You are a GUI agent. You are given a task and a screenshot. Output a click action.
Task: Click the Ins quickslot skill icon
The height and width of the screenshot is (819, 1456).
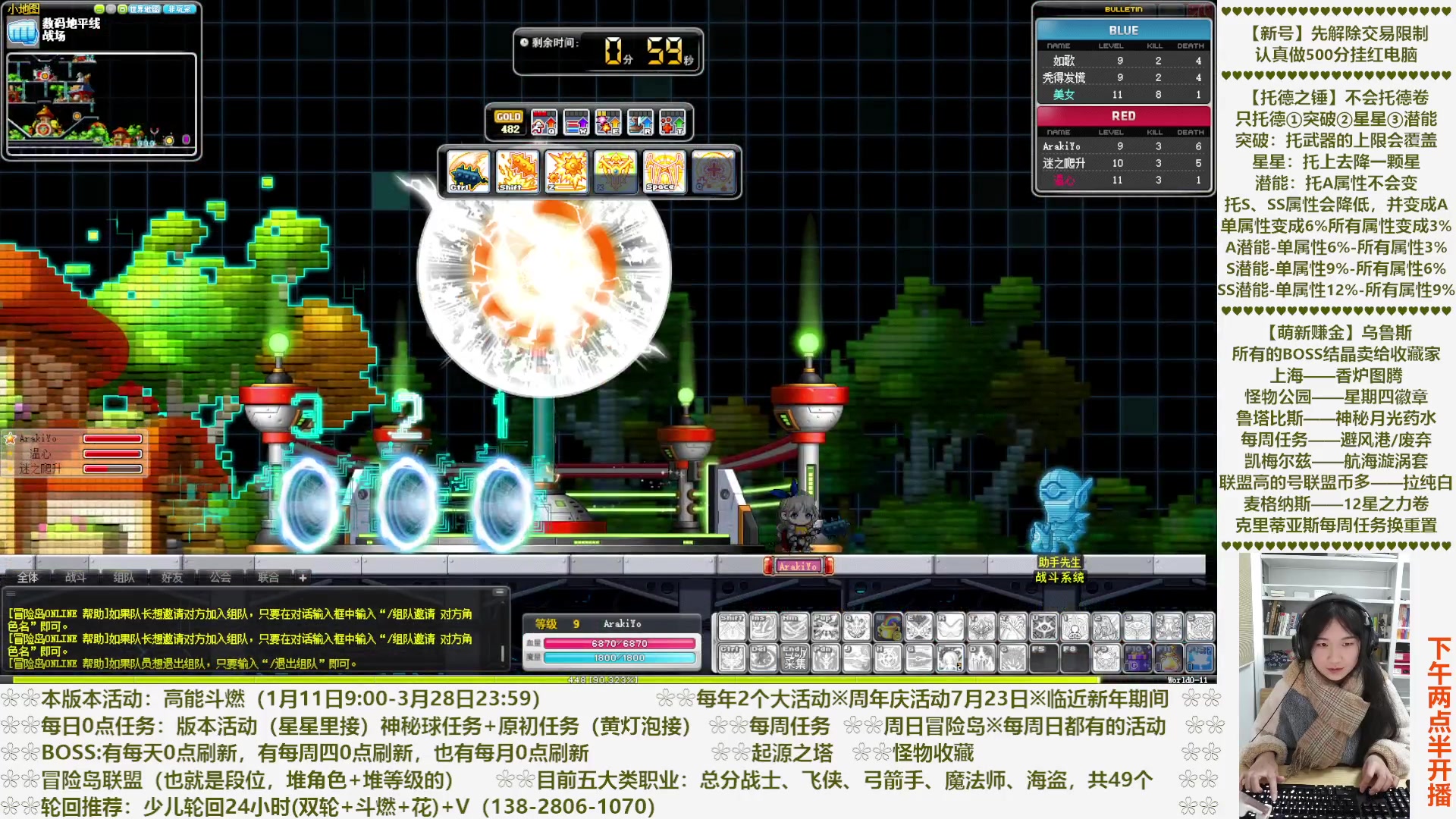(764, 627)
